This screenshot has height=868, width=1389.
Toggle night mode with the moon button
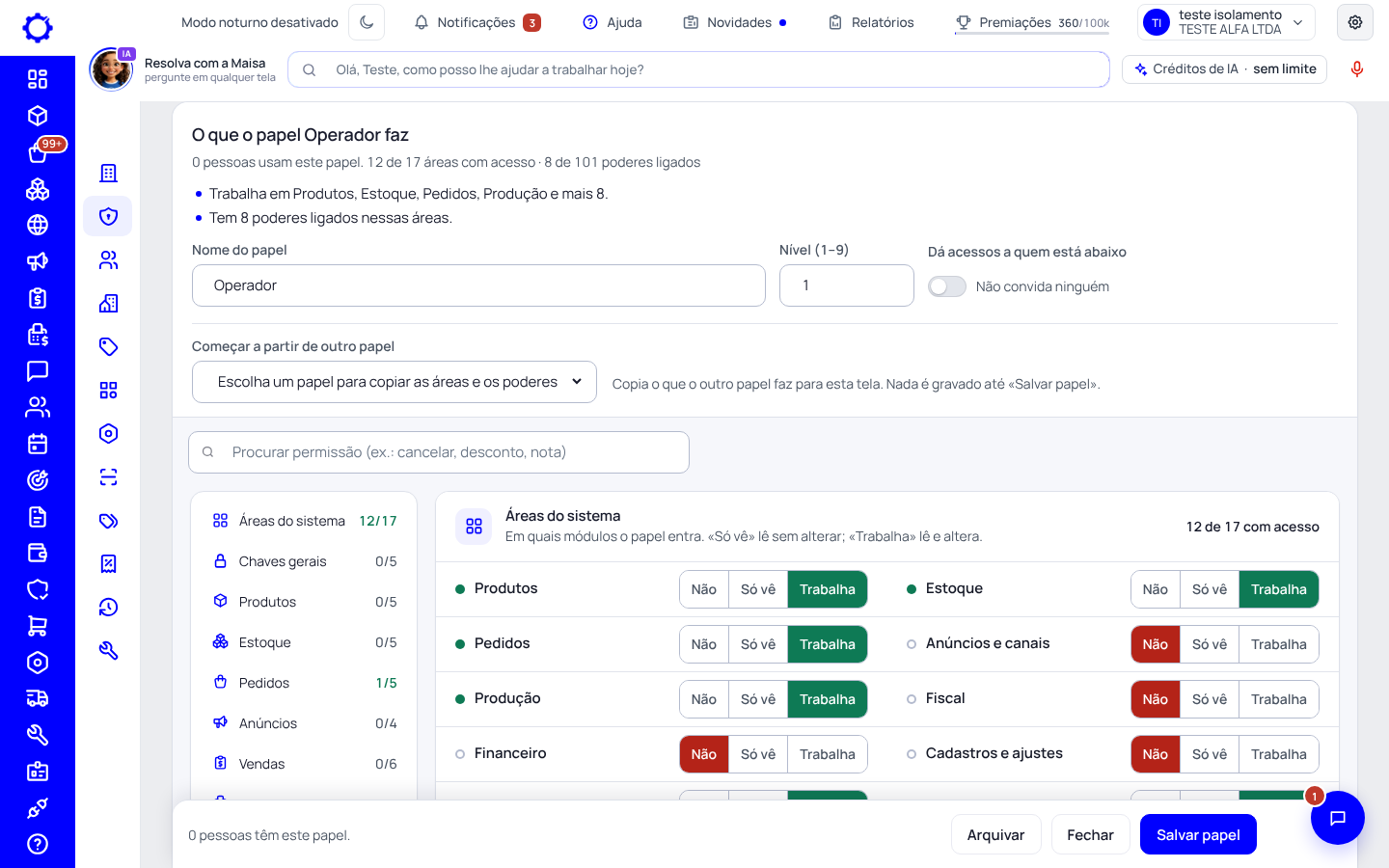(367, 22)
